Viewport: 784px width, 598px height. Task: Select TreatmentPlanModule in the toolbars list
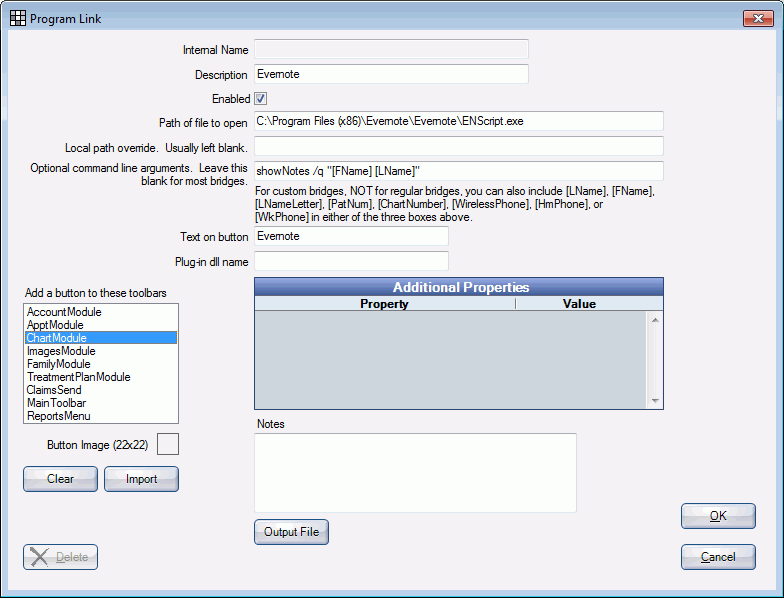[x=100, y=377]
